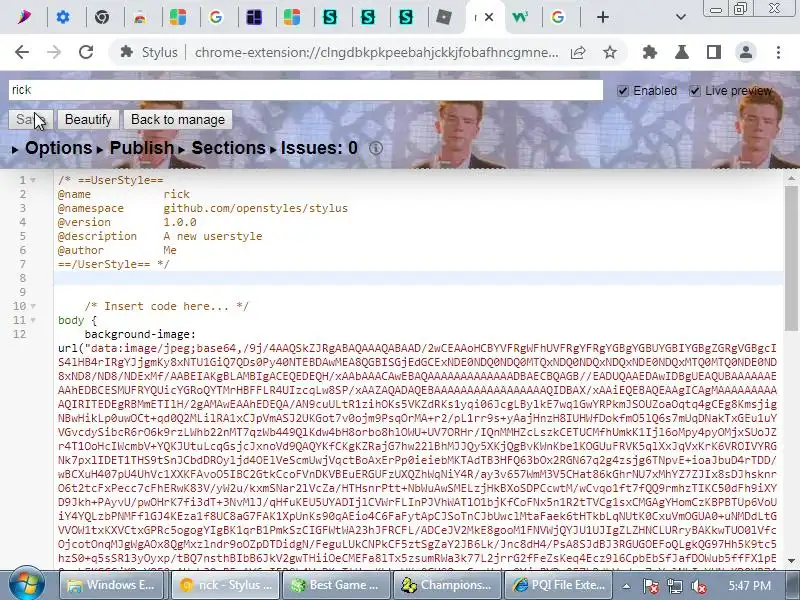Switch to the first Google tab
Image resolution: width=800 pixels, height=600 pixels.
click(x=216, y=17)
